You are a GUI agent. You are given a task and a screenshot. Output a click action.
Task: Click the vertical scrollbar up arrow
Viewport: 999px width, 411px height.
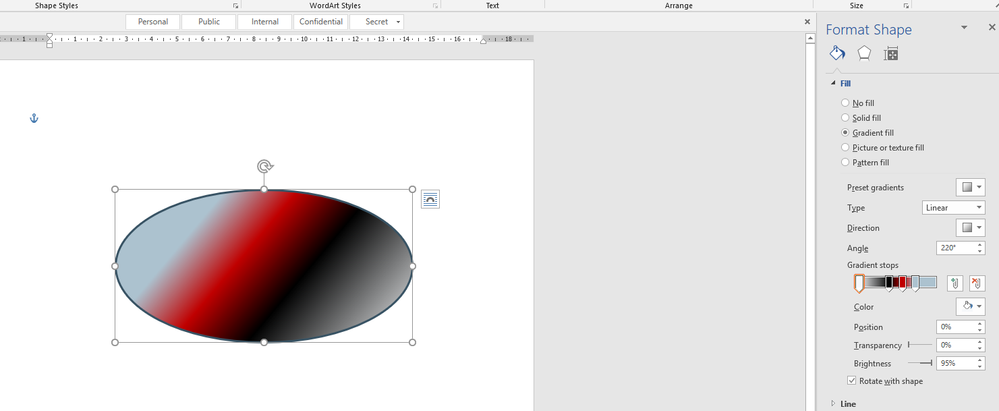pos(810,39)
